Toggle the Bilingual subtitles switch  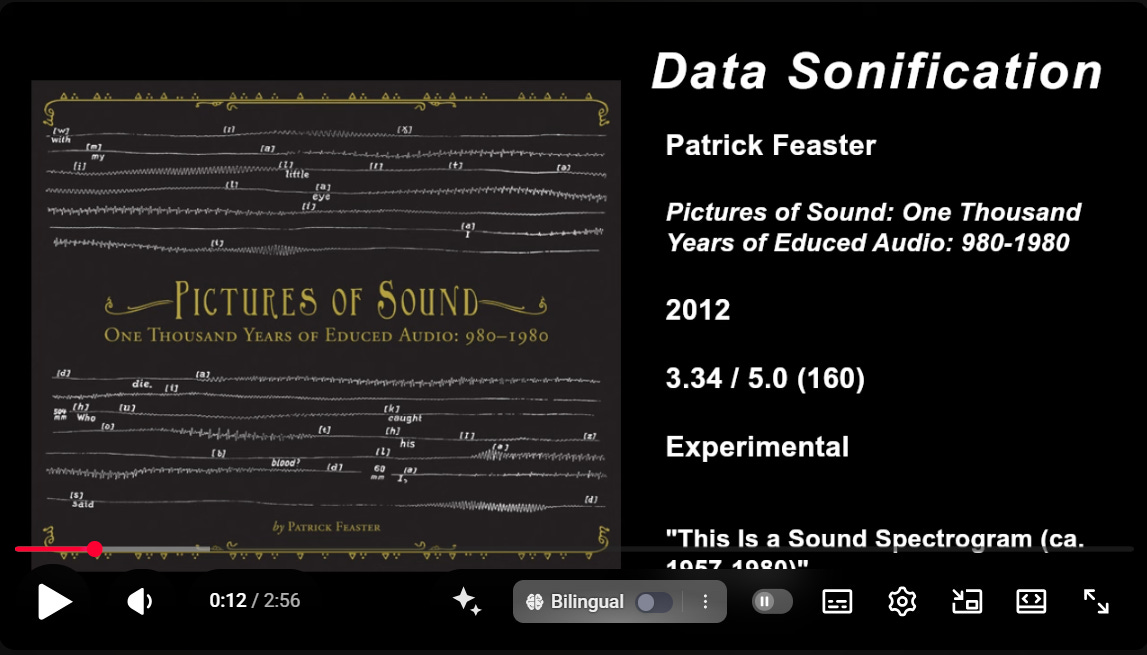(x=654, y=602)
